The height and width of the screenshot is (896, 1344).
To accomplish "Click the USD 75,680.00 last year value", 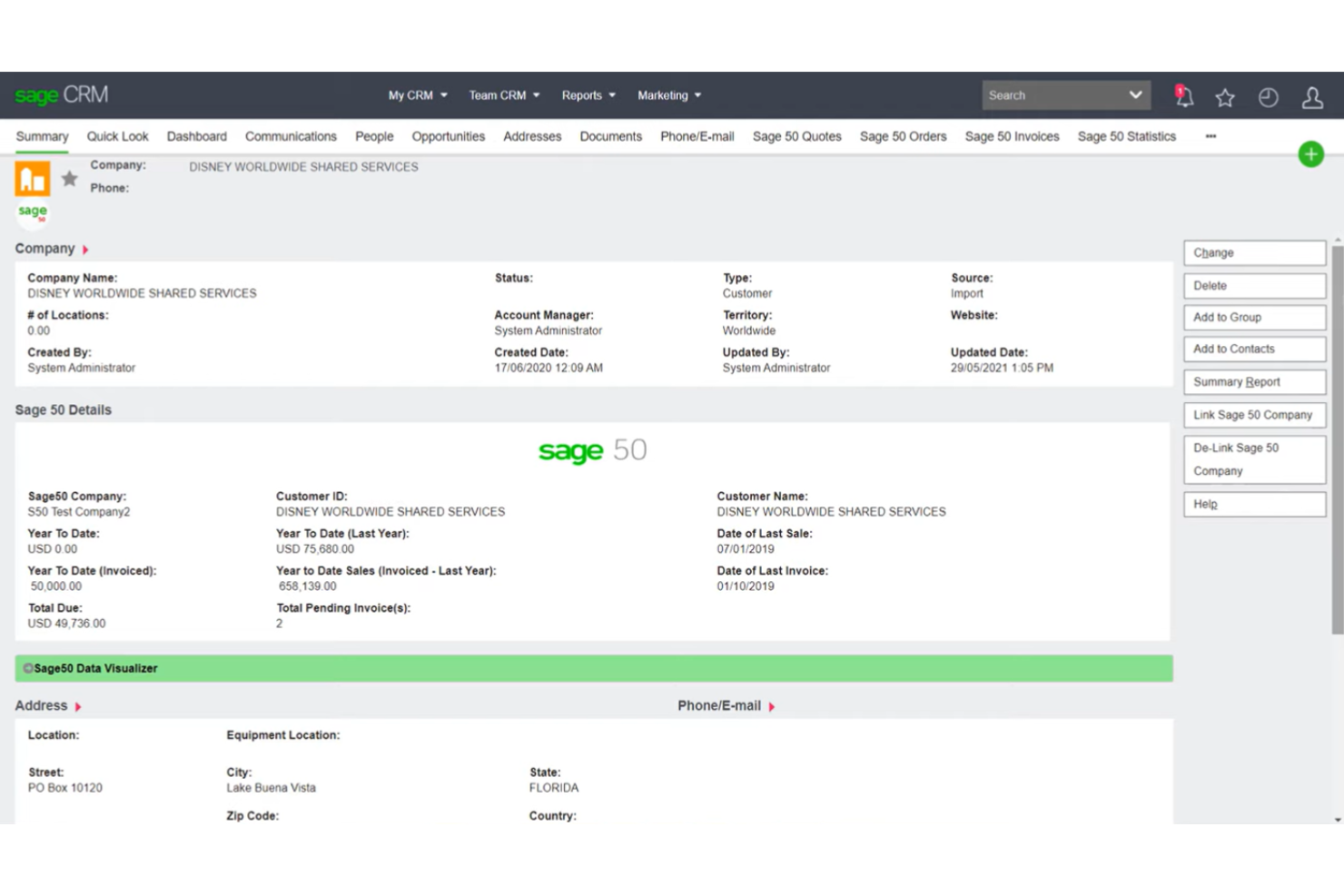I will [315, 549].
